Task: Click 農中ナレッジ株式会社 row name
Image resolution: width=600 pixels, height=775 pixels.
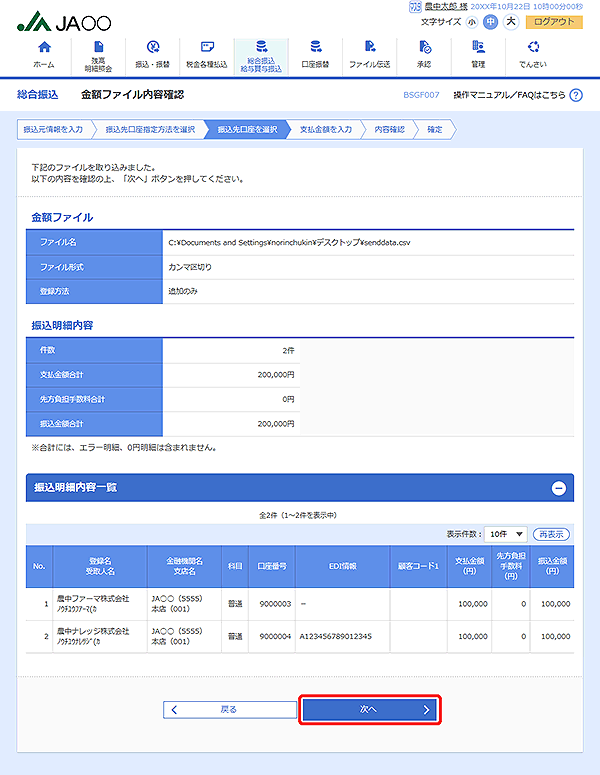Action: (x=93, y=631)
